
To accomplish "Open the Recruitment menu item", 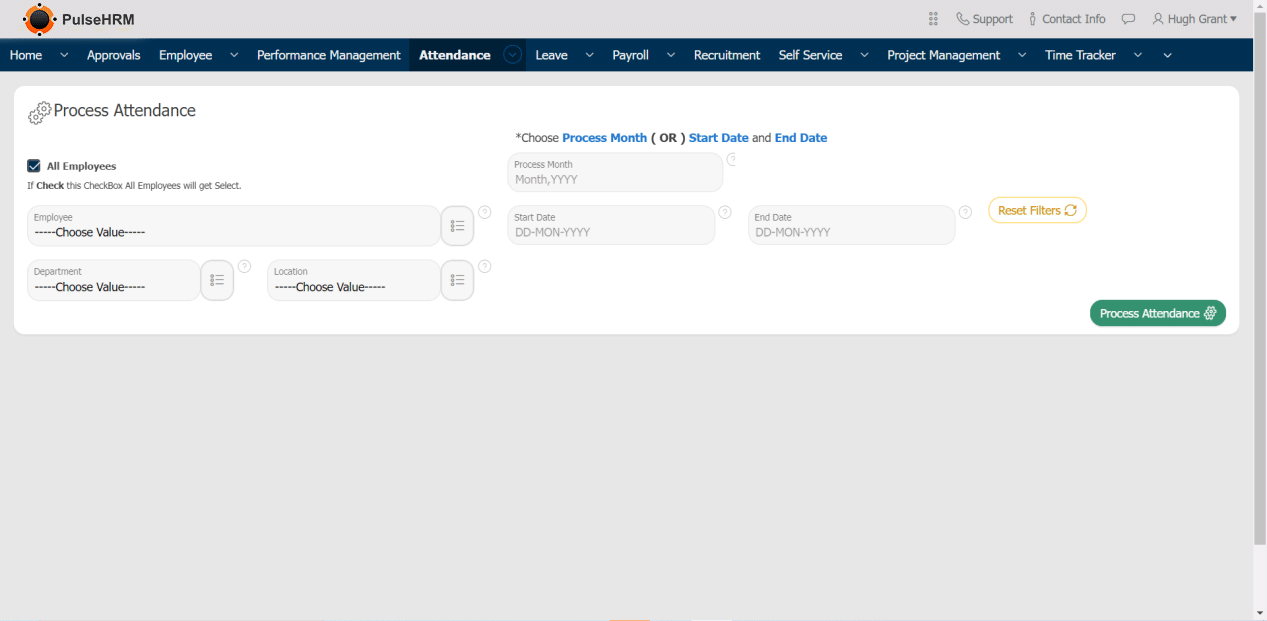I will 726,55.
